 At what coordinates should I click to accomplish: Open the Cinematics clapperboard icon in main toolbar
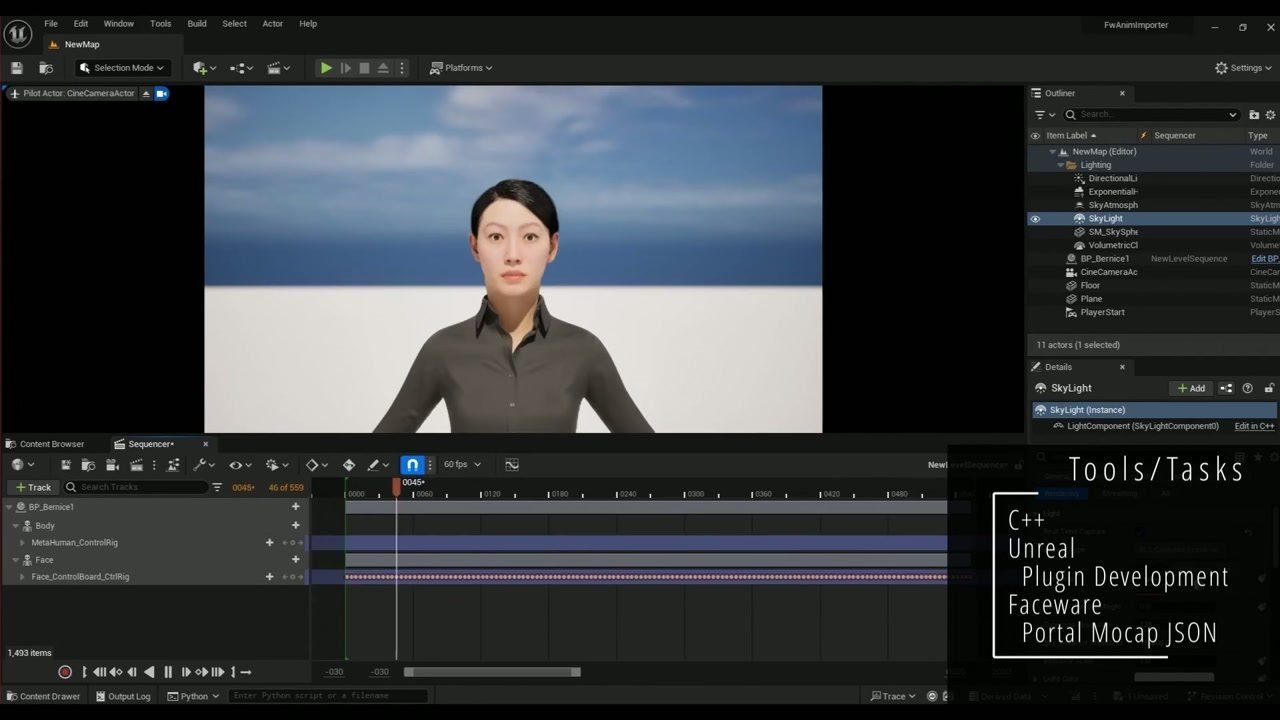[x=278, y=68]
